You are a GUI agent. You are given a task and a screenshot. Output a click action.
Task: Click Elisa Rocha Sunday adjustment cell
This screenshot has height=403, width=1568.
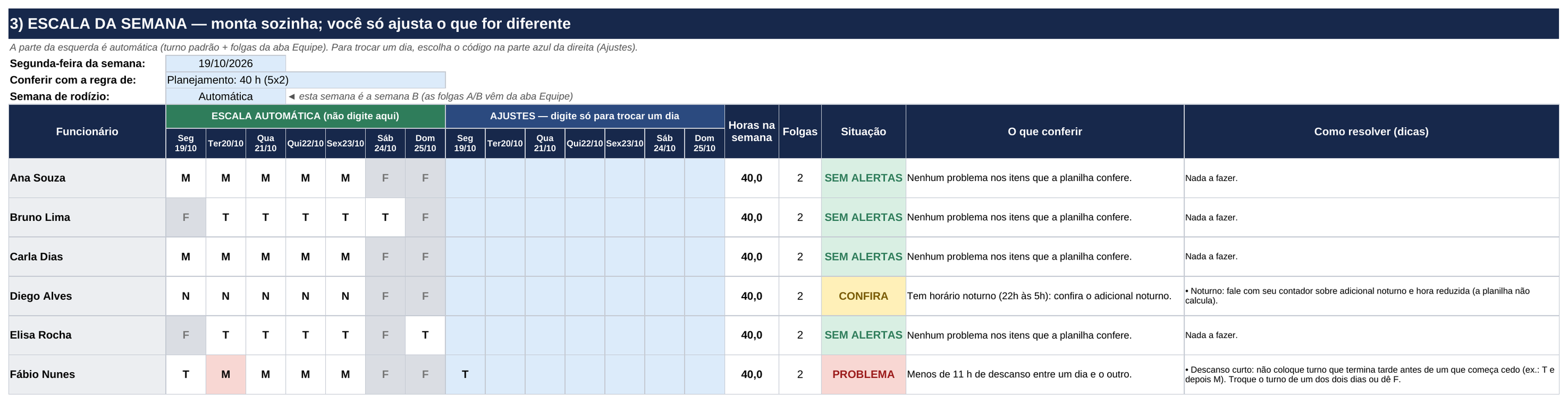(x=704, y=335)
